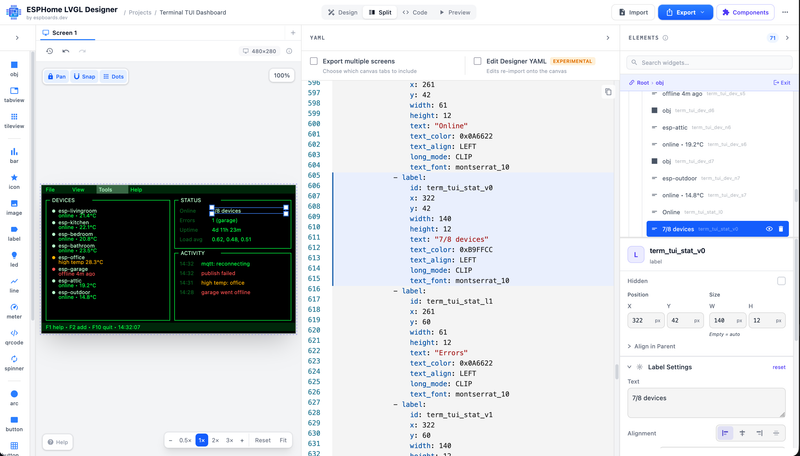Enable Export multiple screens checkbox
Viewport: 800px width, 456px height.
point(314,61)
